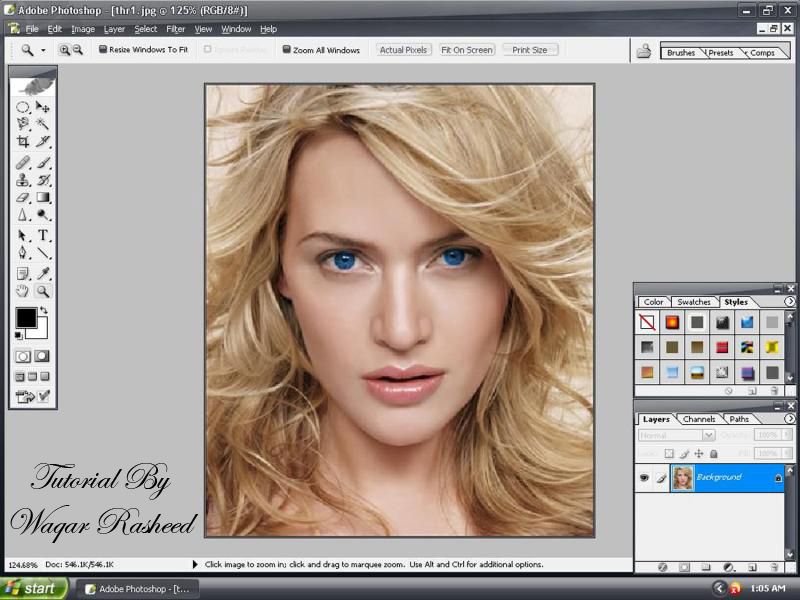Enable Resize Windows To Fit checkbox
The image size is (800, 600).
[x=103, y=50]
